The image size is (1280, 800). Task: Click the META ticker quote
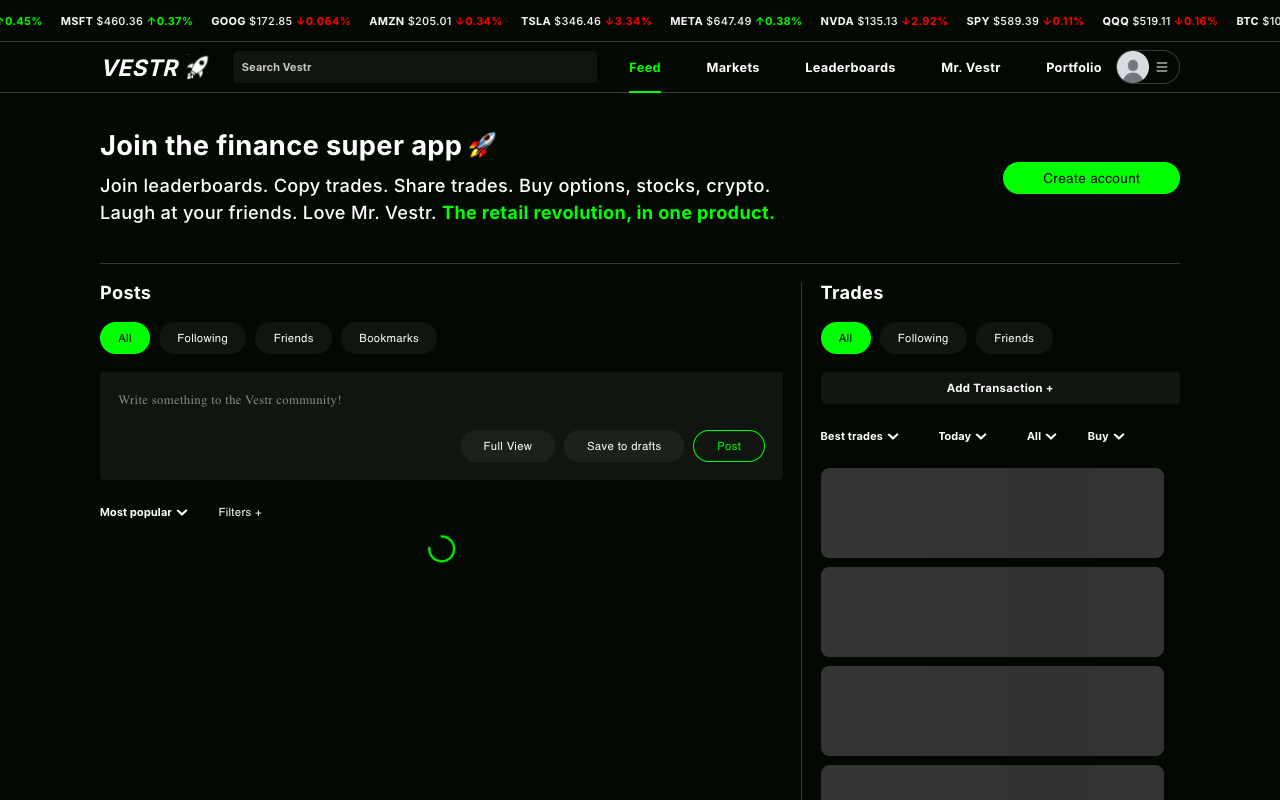tap(736, 21)
